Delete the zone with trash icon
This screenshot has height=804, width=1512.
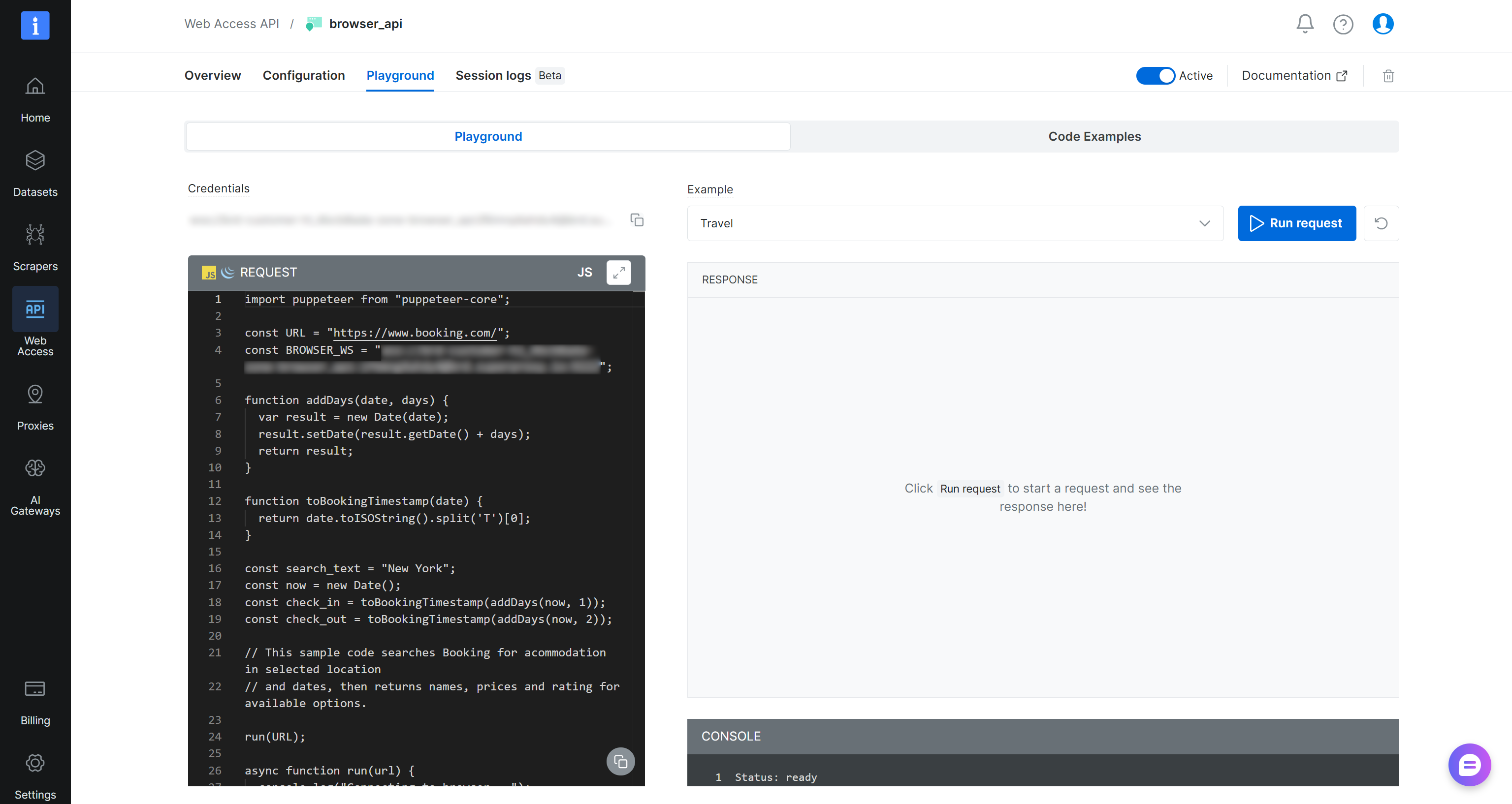click(1388, 76)
